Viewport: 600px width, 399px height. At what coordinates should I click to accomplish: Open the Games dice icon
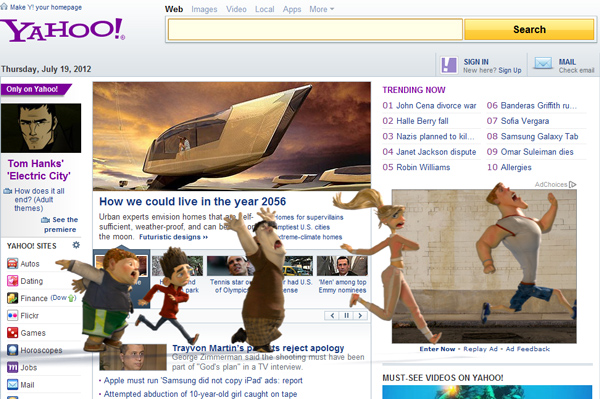click(x=12, y=333)
